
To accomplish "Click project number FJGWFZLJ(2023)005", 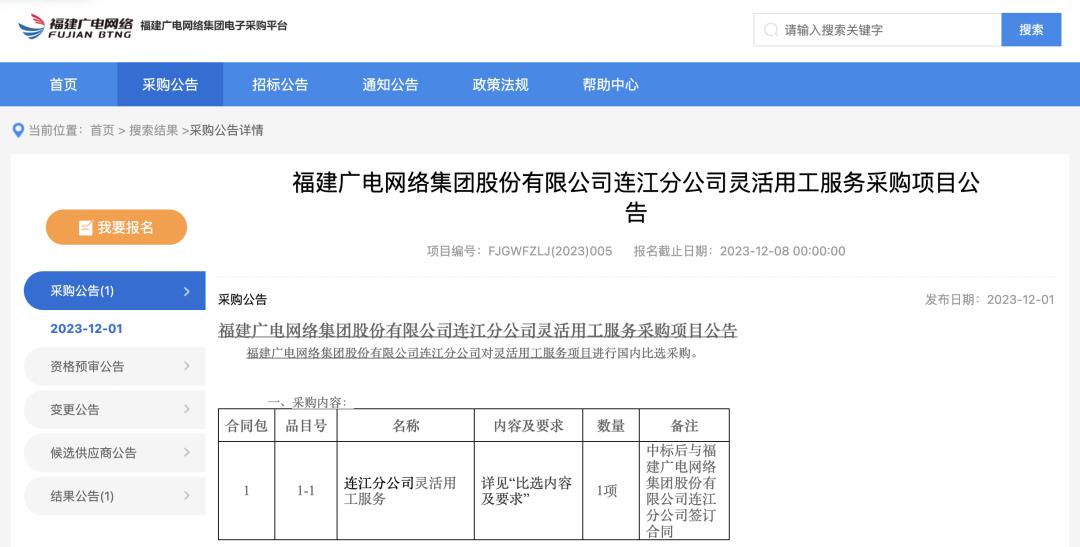I will (550, 251).
